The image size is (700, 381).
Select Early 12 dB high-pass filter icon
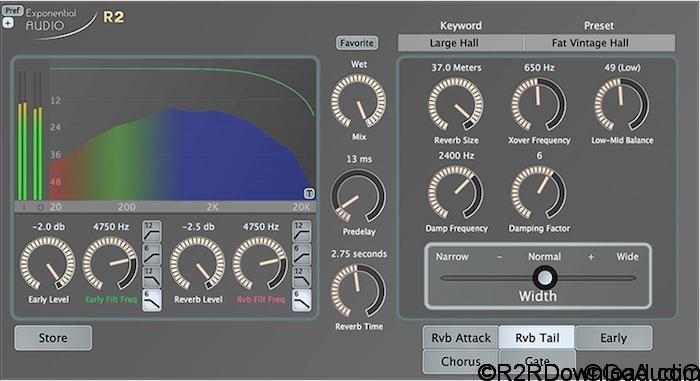pyautogui.click(x=152, y=230)
